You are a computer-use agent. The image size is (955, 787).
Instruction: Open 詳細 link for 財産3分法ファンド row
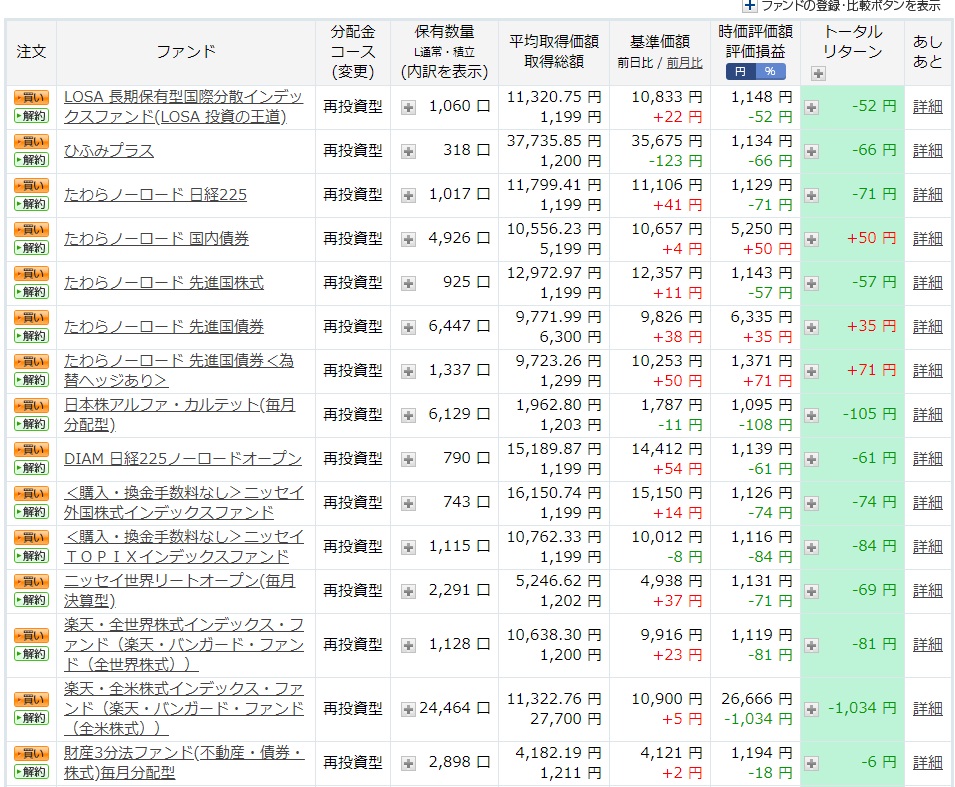928,762
